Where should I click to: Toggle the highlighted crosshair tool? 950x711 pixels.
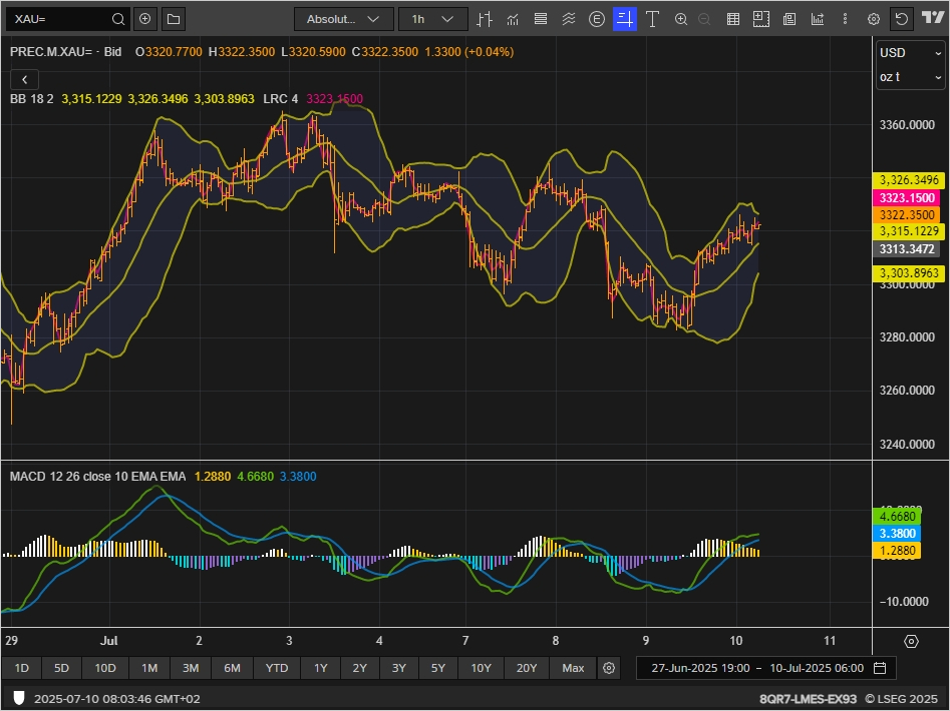click(625, 19)
